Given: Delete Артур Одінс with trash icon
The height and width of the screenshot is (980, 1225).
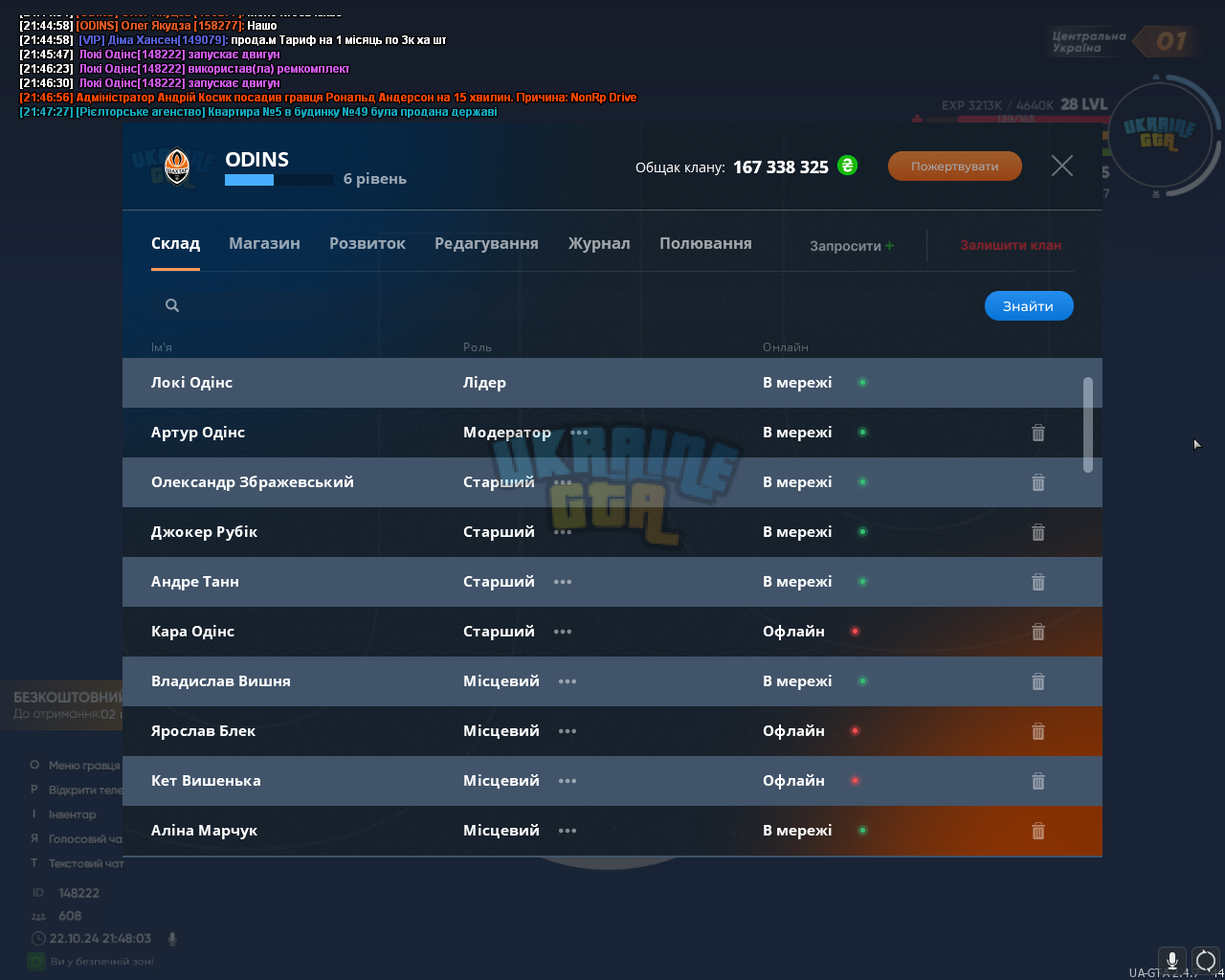Looking at the screenshot, I should tap(1038, 433).
